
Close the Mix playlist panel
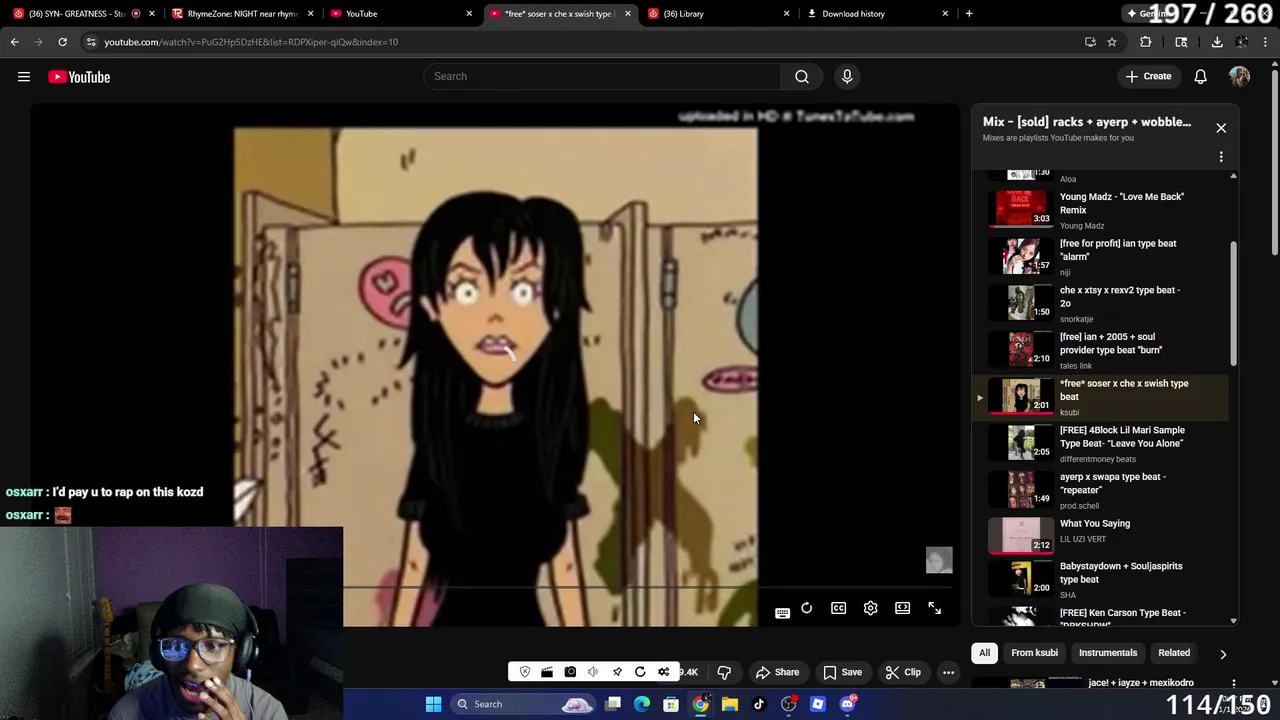[1221, 128]
